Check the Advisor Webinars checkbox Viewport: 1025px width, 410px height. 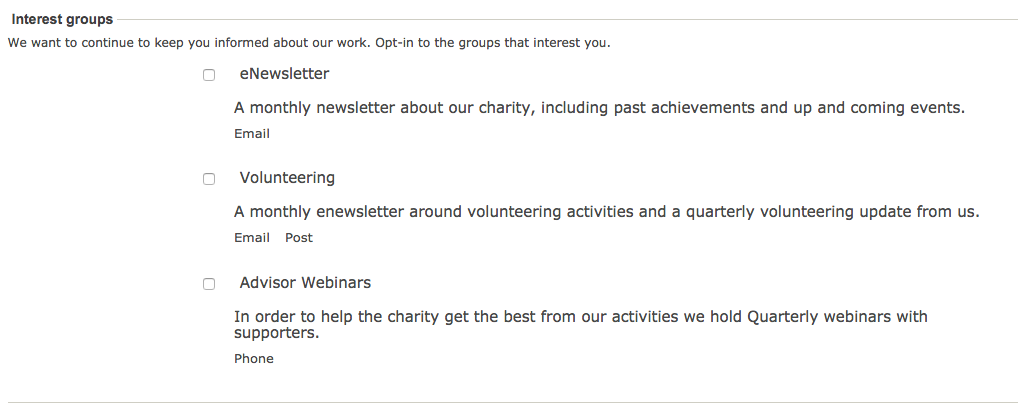[x=209, y=284]
